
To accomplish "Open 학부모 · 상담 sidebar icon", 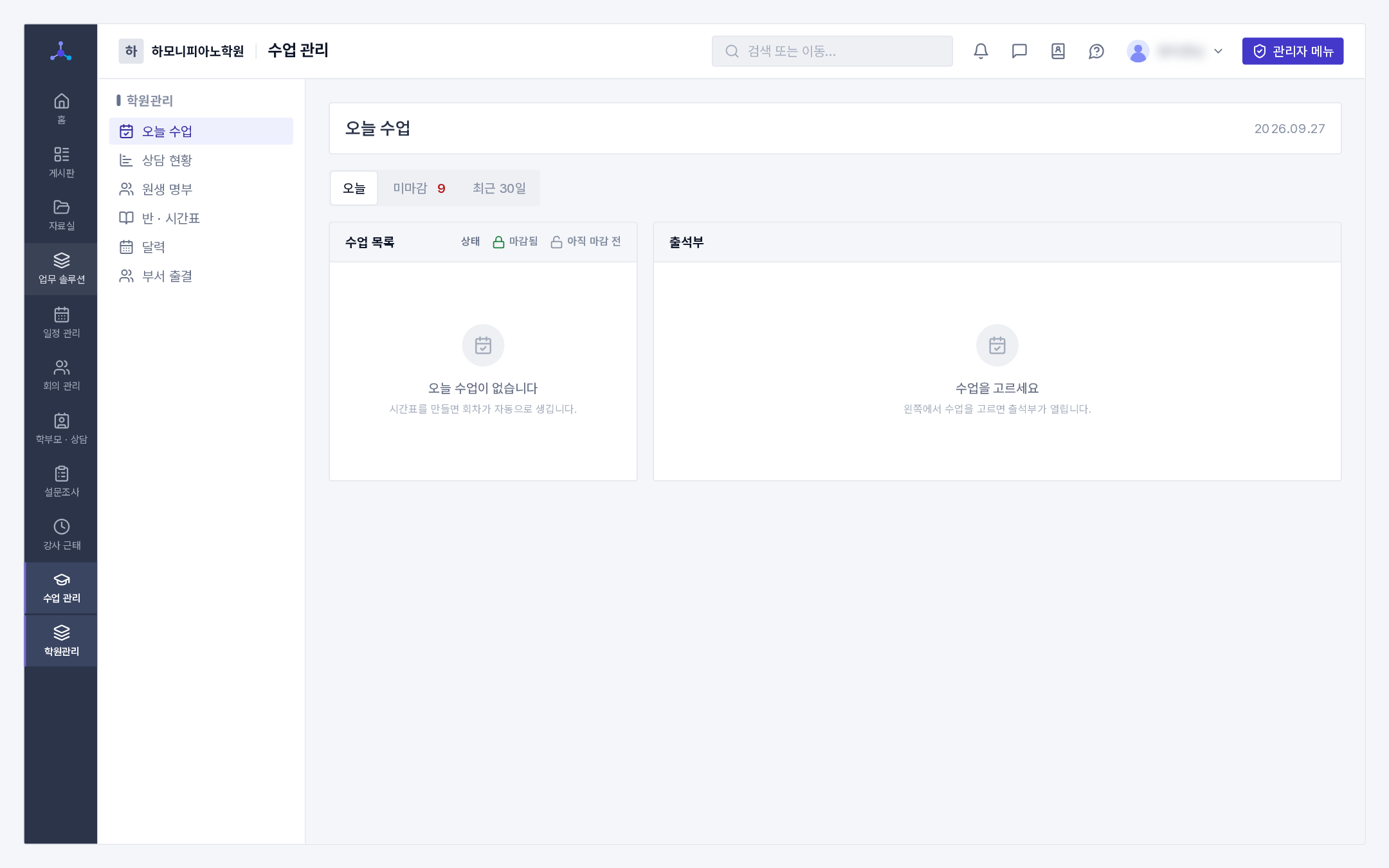I will 61,428.
